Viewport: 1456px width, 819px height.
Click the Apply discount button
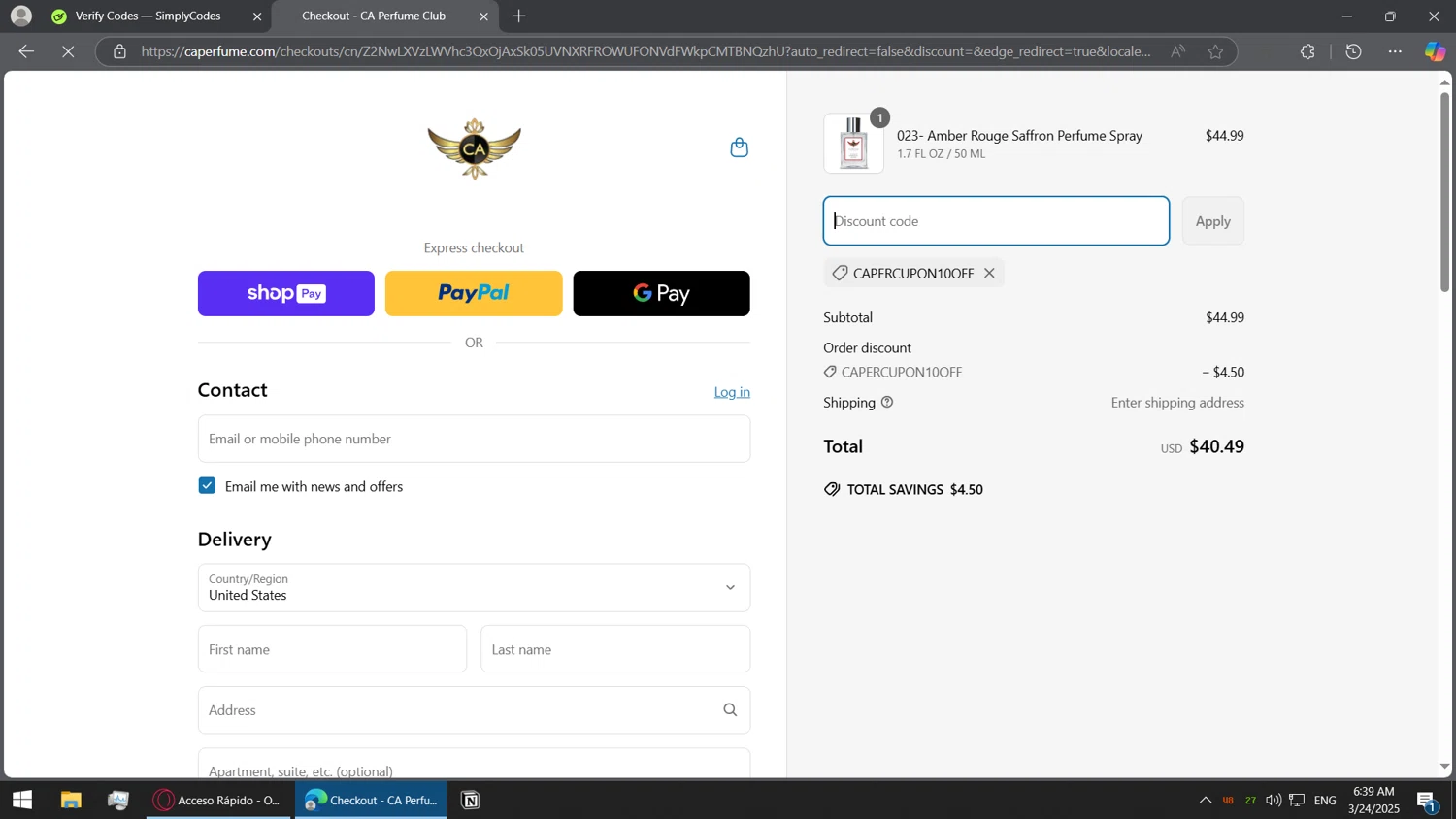pyautogui.click(x=1212, y=221)
